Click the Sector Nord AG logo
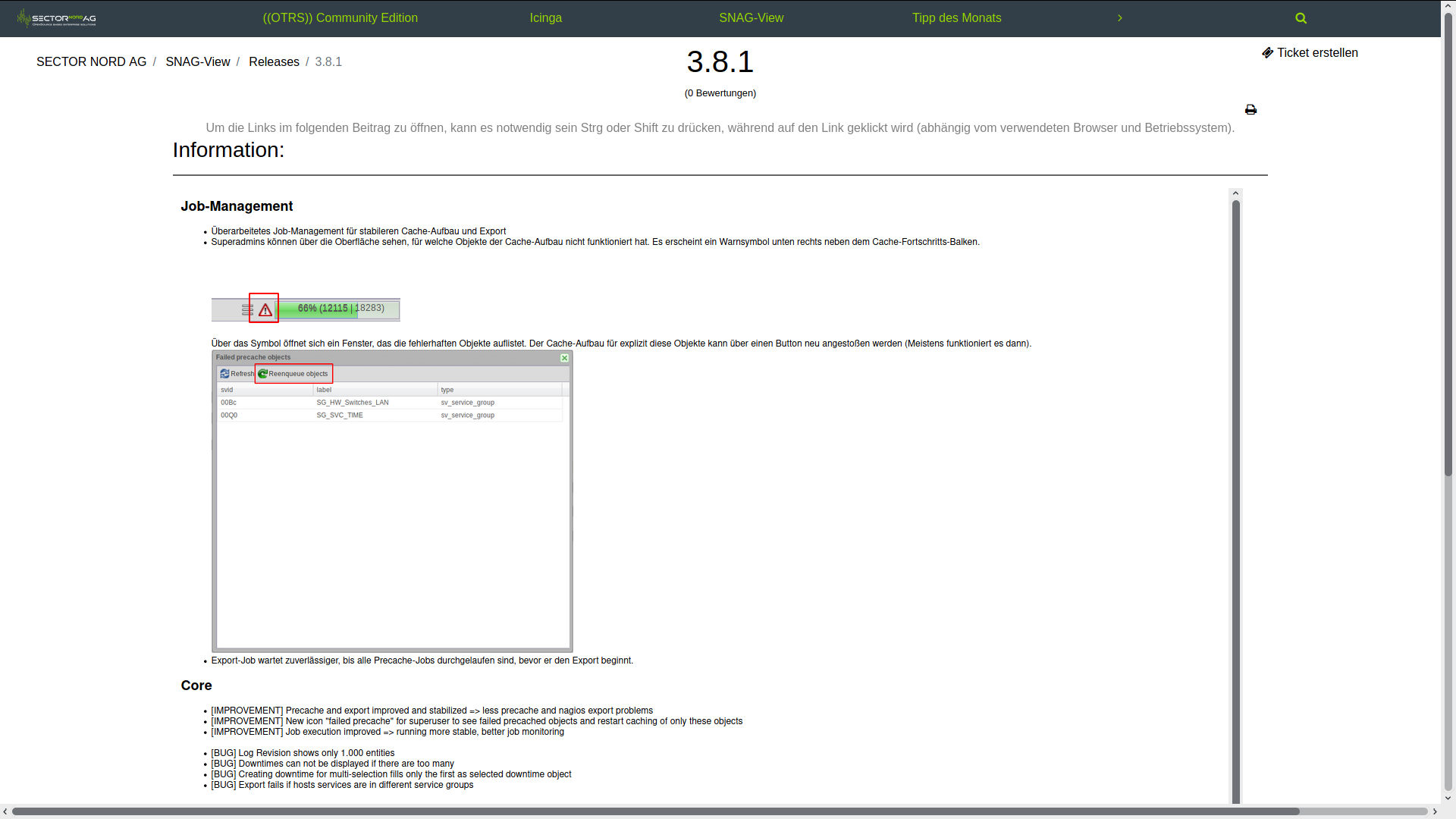Viewport: 1456px width, 819px height. (x=57, y=18)
